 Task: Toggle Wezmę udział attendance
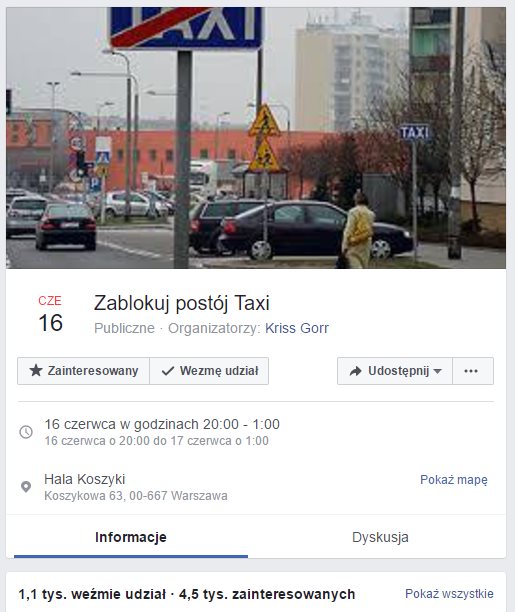[209, 371]
